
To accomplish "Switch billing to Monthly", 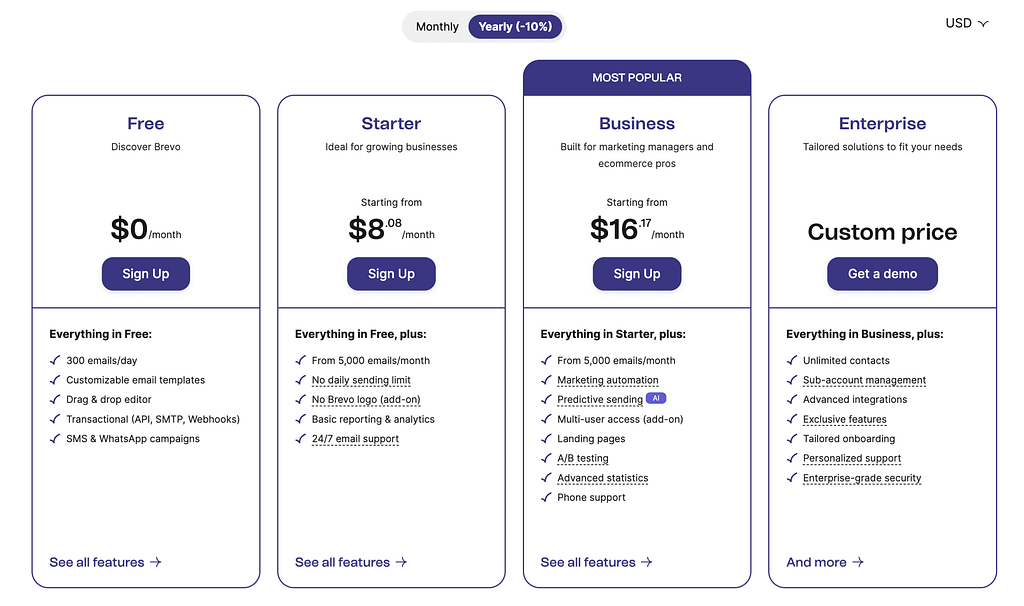I will [437, 27].
